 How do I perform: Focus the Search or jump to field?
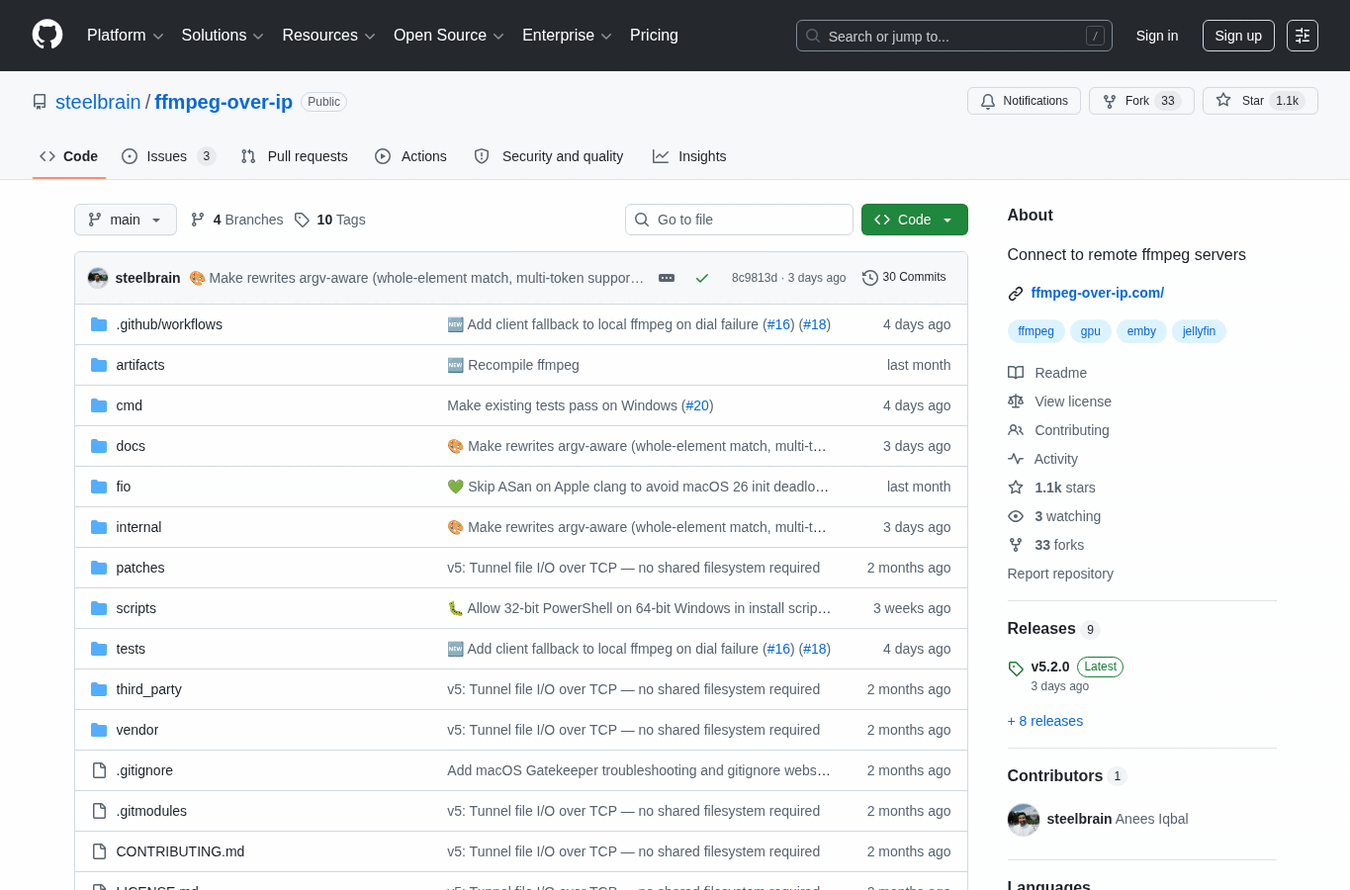coord(954,36)
